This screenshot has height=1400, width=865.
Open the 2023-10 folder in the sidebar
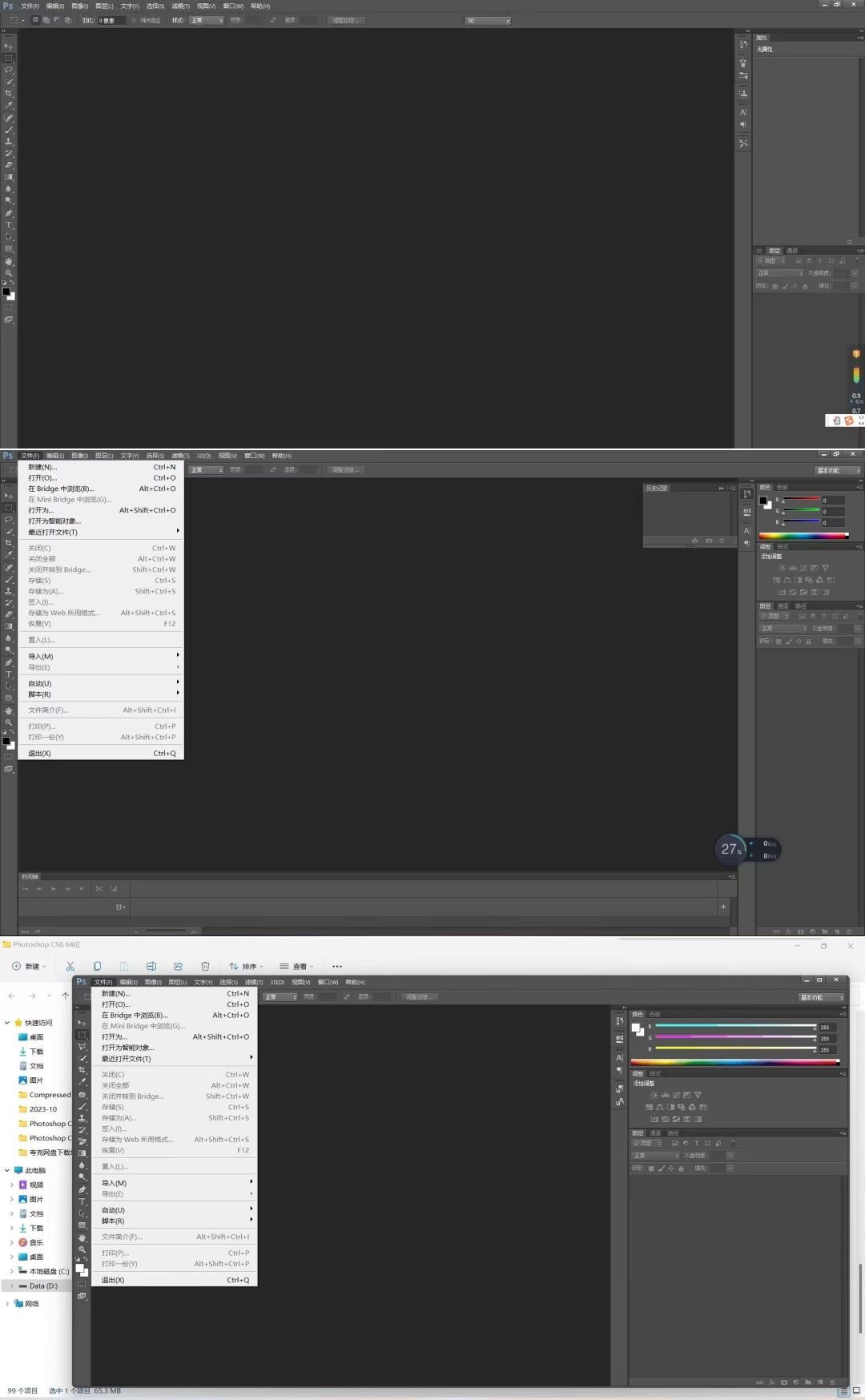[42, 1109]
